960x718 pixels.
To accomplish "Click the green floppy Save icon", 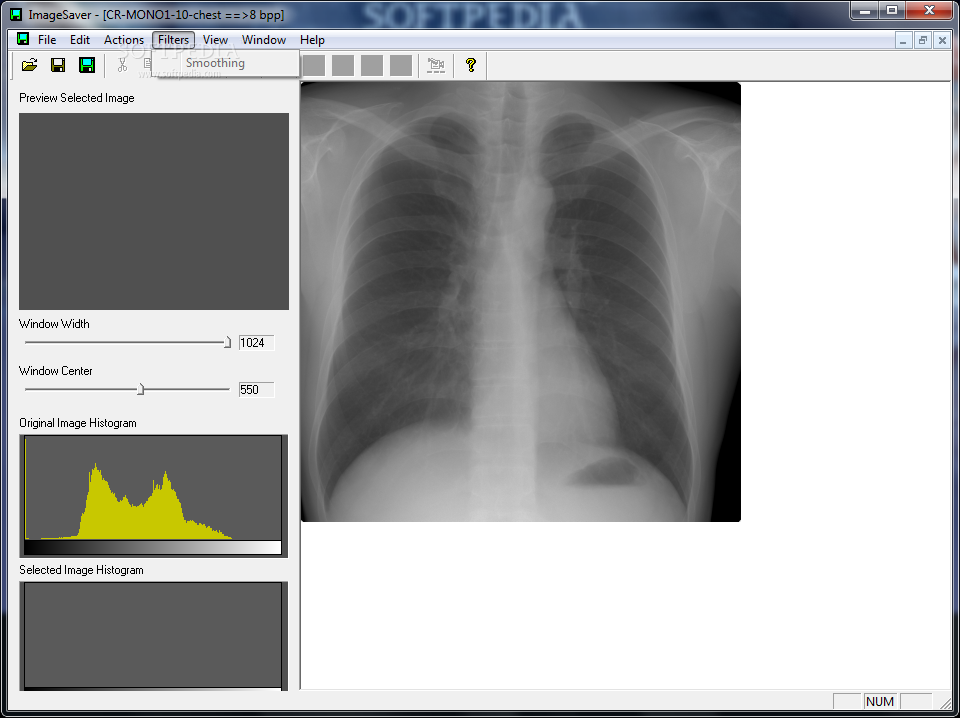I will tap(87, 65).
